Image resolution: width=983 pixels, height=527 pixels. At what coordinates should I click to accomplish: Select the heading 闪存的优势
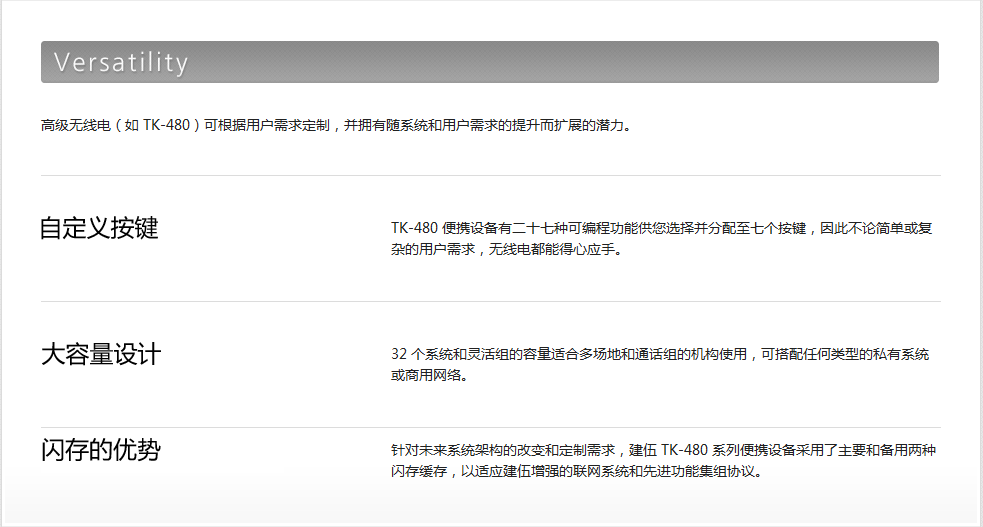click(x=101, y=450)
